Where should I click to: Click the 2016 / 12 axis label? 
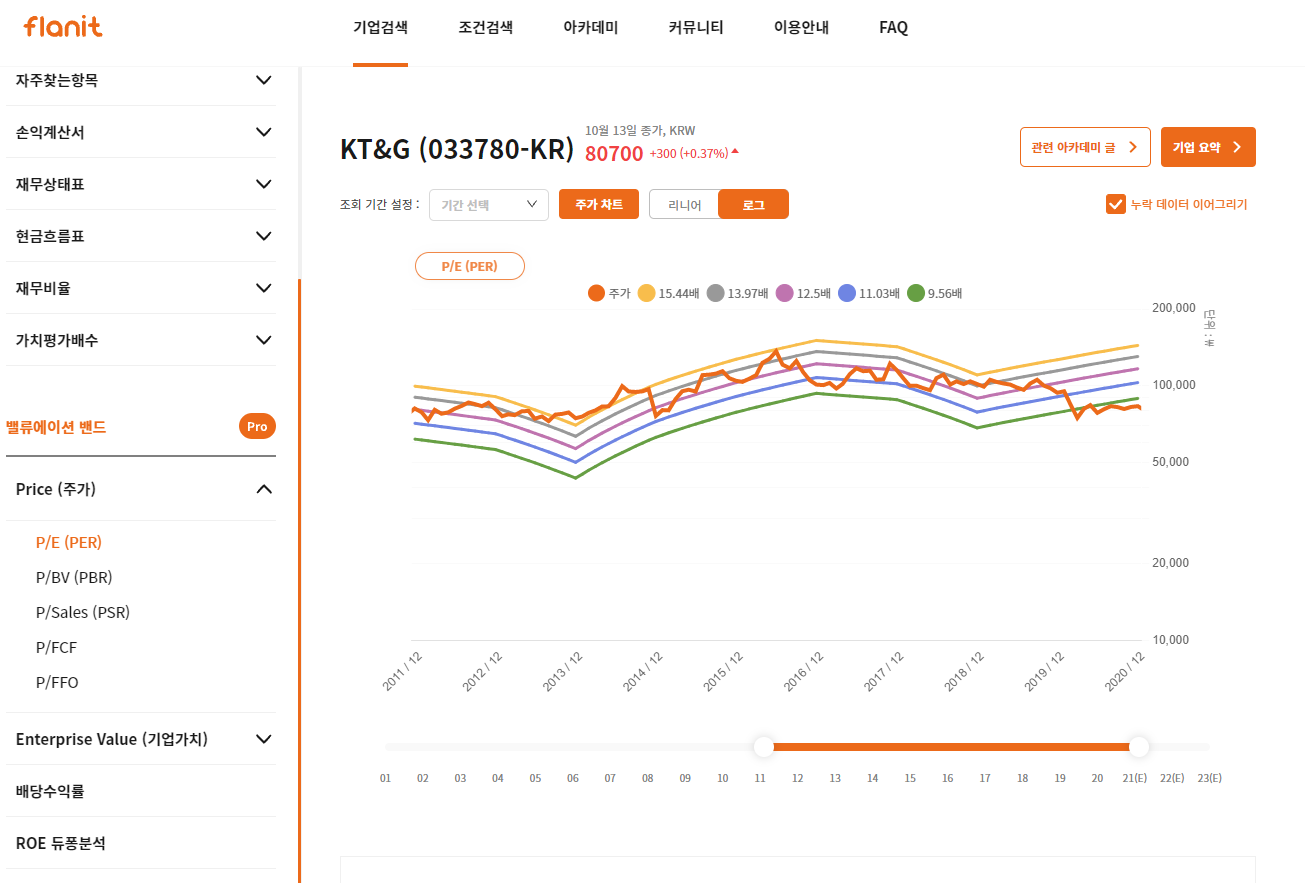803,670
